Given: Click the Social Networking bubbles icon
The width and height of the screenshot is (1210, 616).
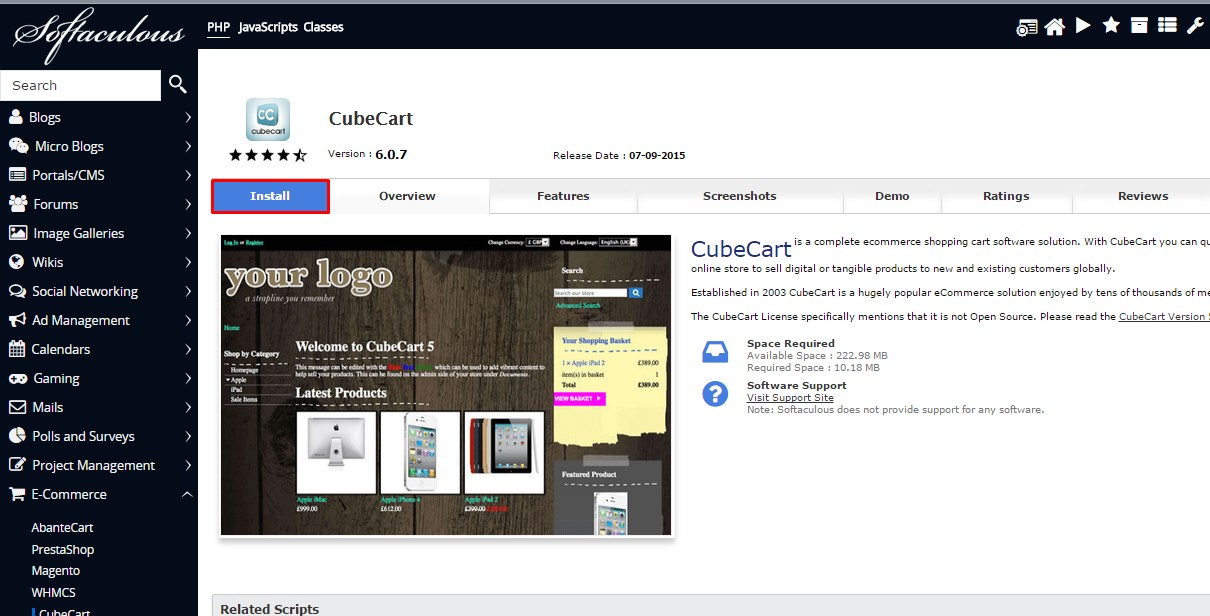Looking at the screenshot, I should pyautogui.click(x=16, y=291).
